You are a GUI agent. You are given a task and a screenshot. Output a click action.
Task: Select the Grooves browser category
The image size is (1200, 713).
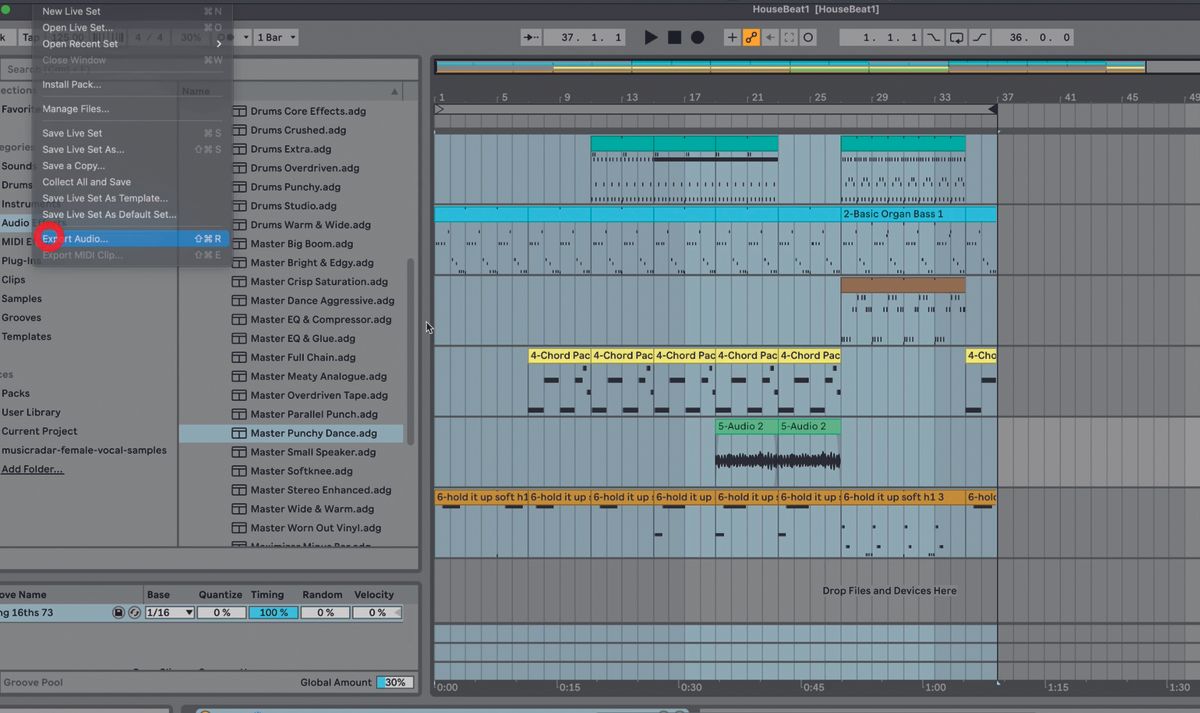(22, 318)
